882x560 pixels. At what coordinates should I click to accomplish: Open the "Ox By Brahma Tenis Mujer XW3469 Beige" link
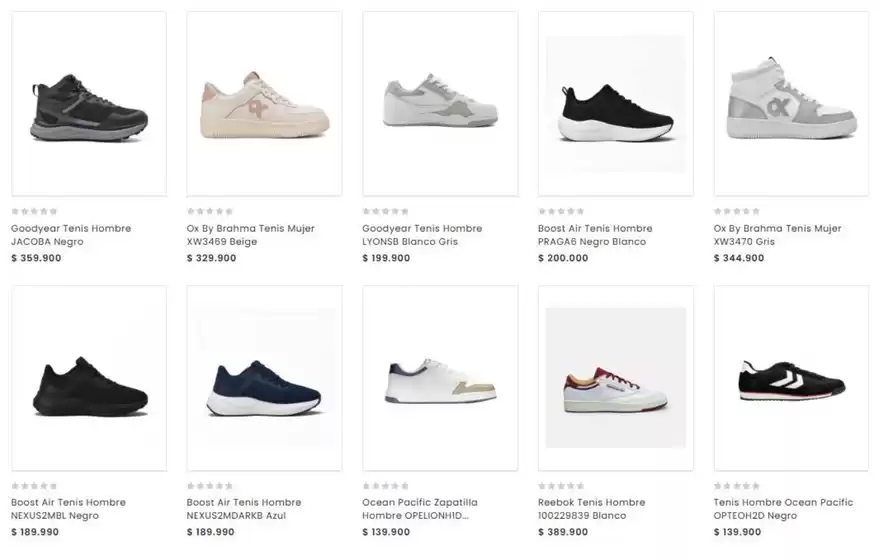pyautogui.click(x=250, y=235)
